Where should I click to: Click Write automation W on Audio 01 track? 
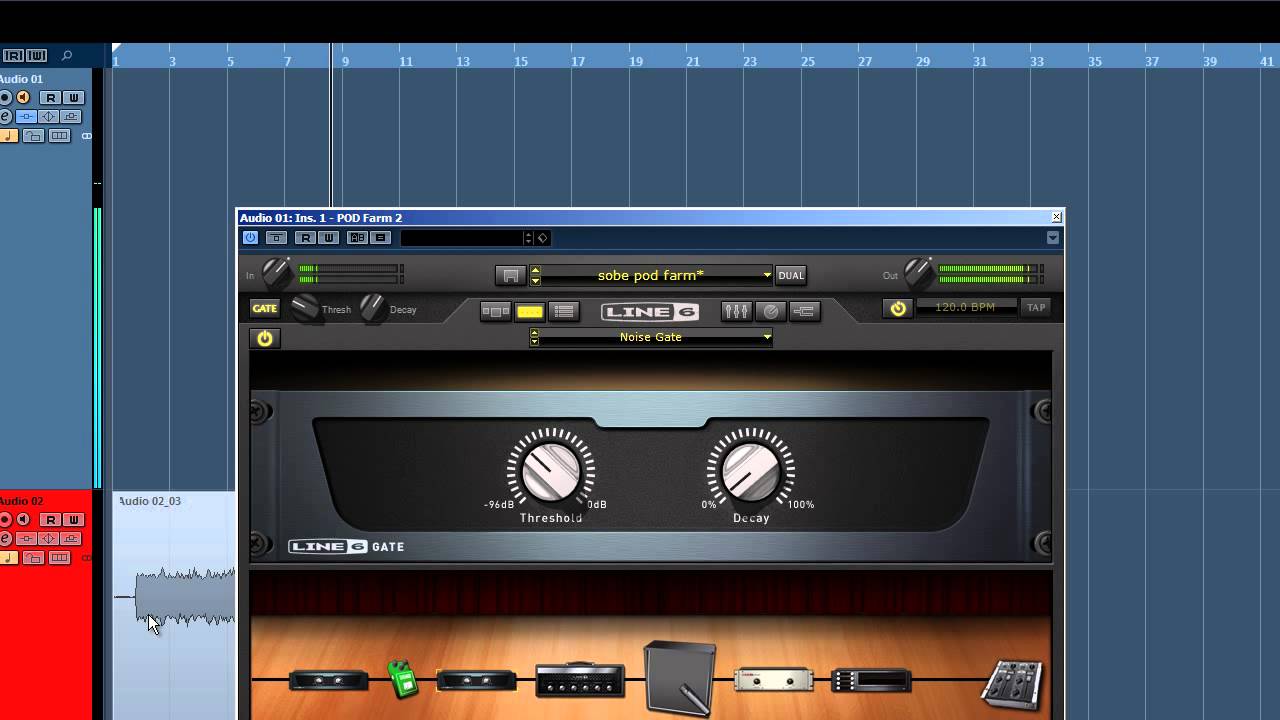point(73,98)
